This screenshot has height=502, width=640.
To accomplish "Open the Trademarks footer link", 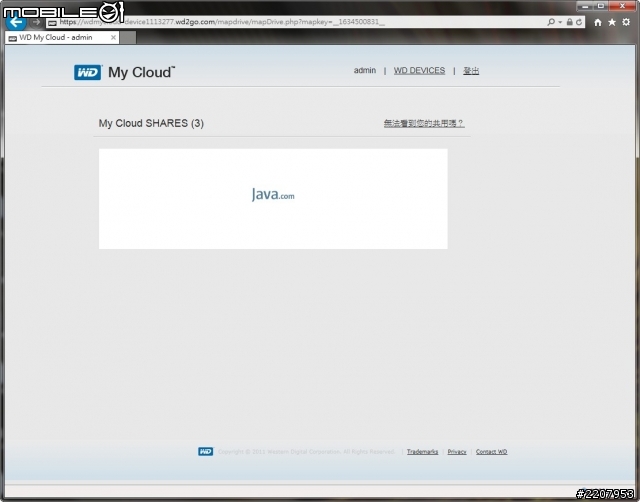I will click(422, 452).
